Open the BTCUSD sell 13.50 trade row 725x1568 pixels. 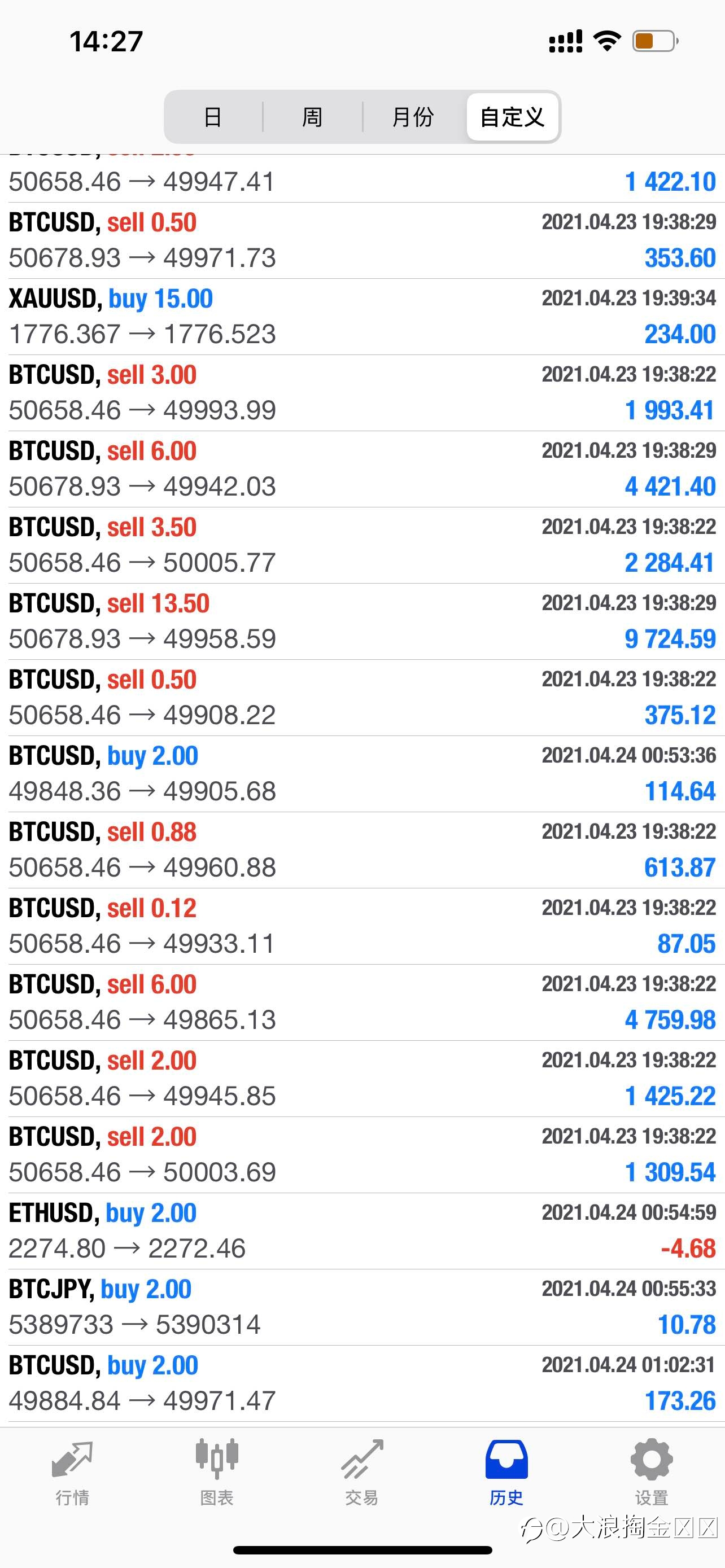(362, 621)
